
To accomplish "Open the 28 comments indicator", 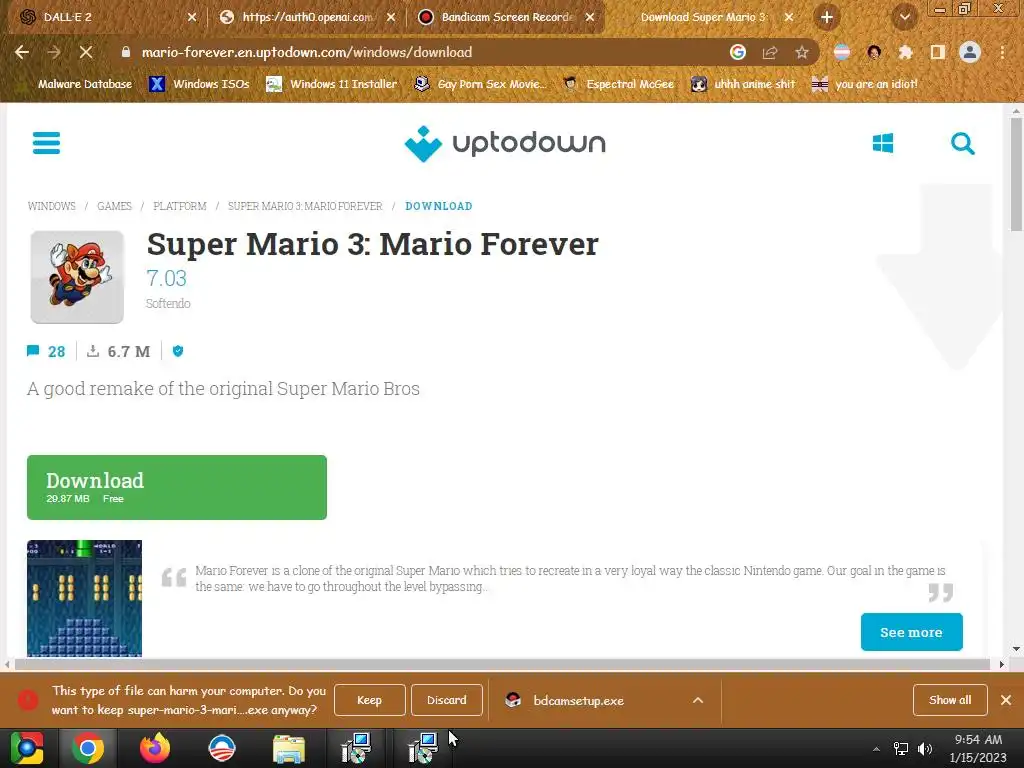I will pyautogui.click(x=46, y=351).
